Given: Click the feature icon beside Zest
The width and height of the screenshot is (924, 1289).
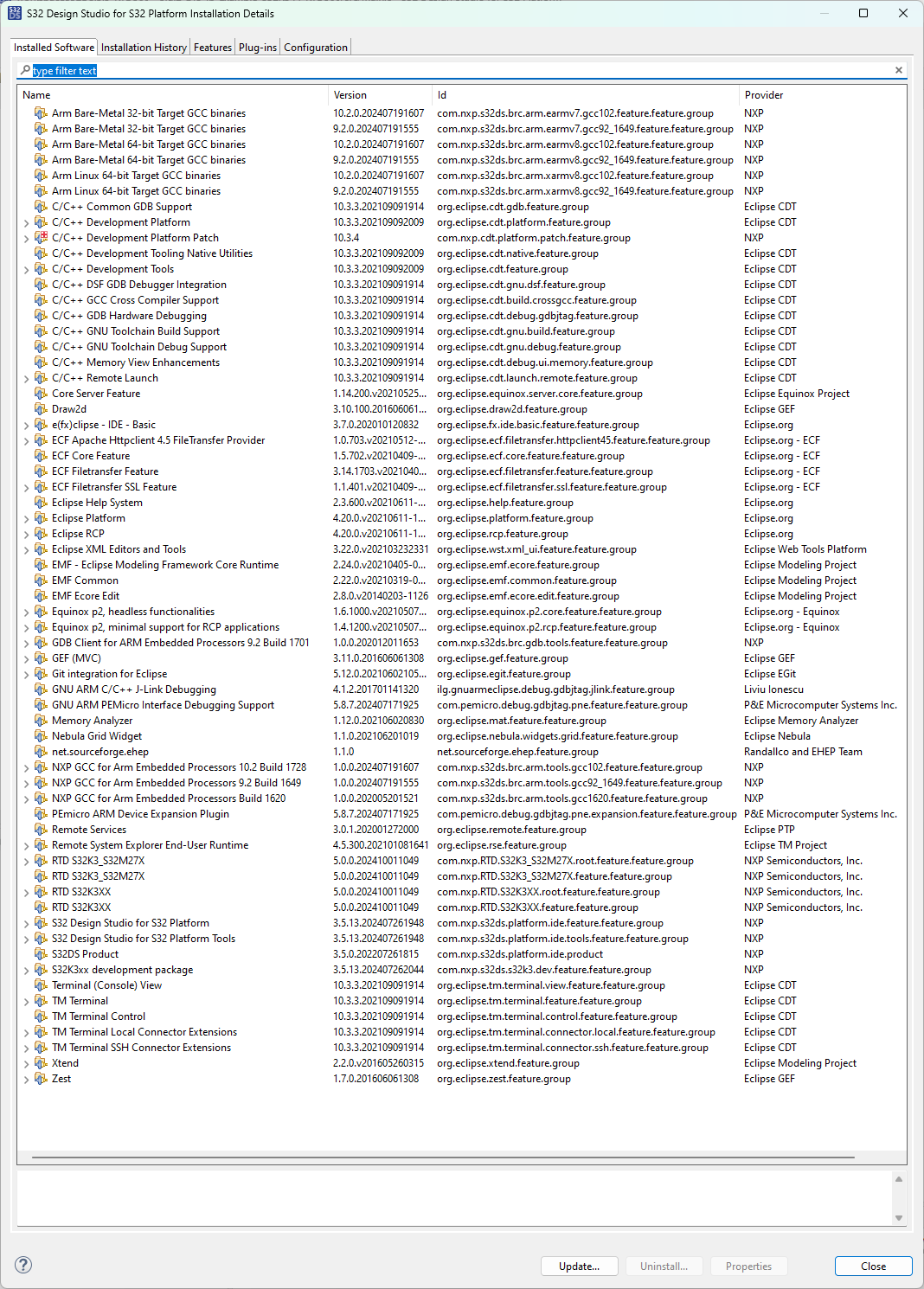Looking at the screenshot, I should [42, 1078].
